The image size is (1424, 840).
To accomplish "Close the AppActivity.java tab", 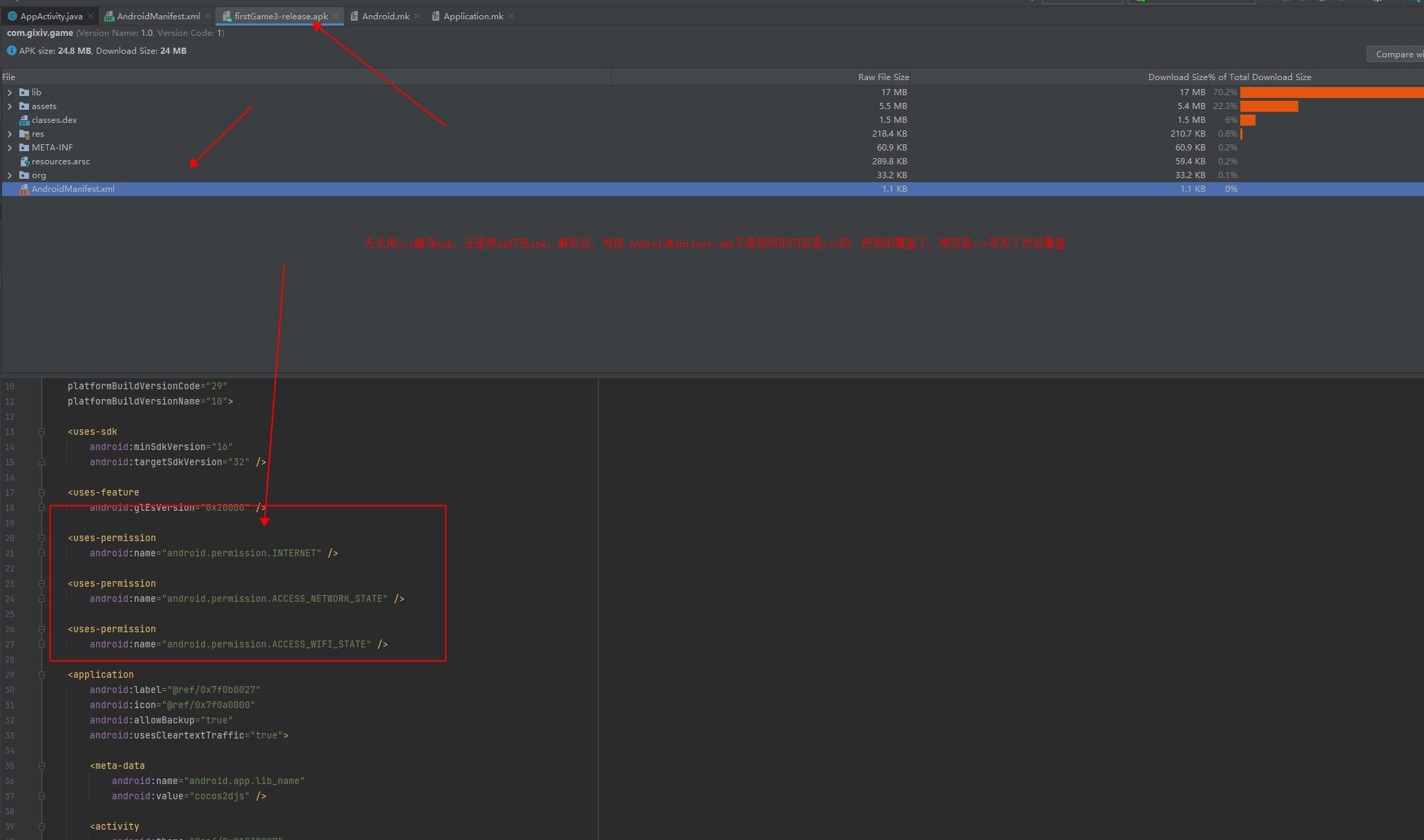I will coord(90,17).
